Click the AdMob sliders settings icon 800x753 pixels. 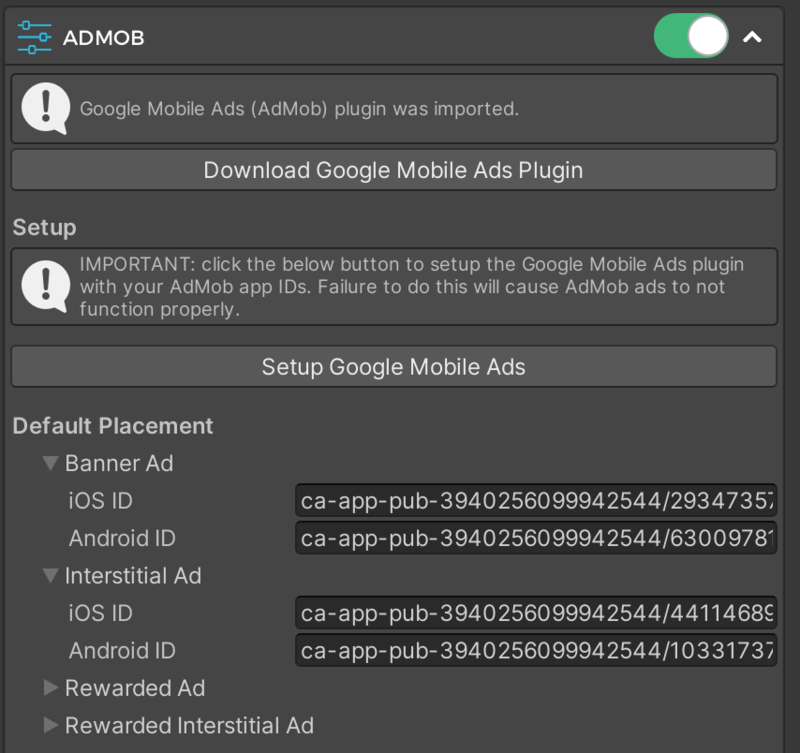point(34,38)
